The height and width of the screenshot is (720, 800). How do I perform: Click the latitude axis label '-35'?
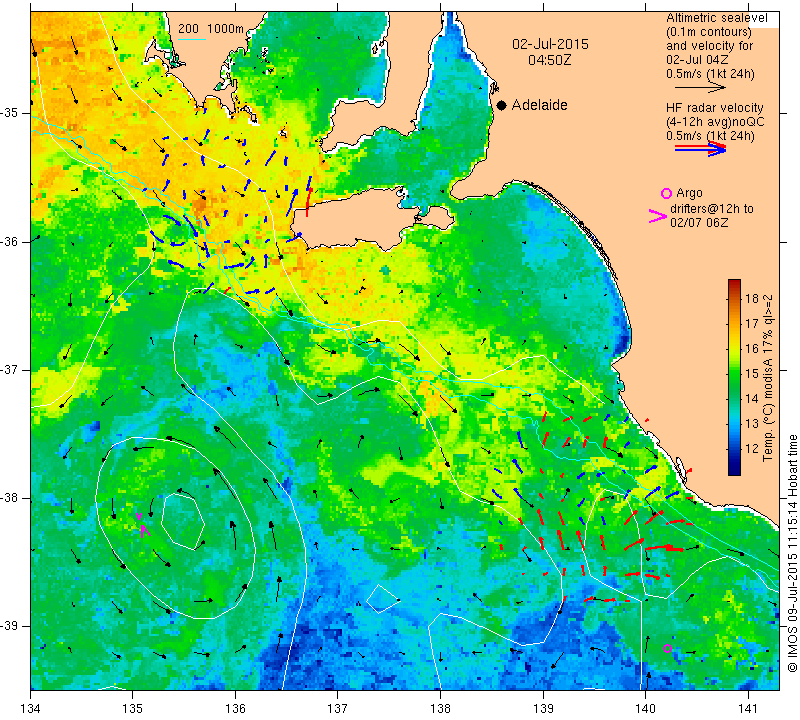pyautogui.click(x=10, y=113)
